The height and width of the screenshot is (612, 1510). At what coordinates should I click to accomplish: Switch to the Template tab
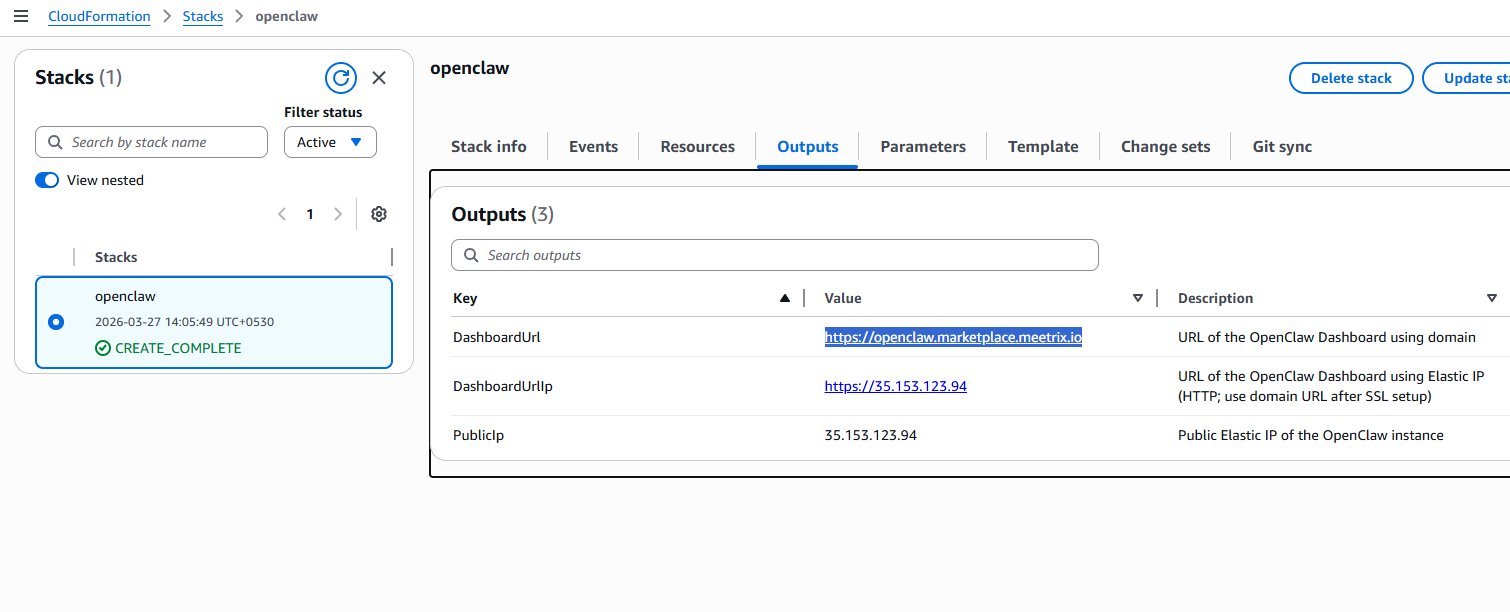[1042, 147]
